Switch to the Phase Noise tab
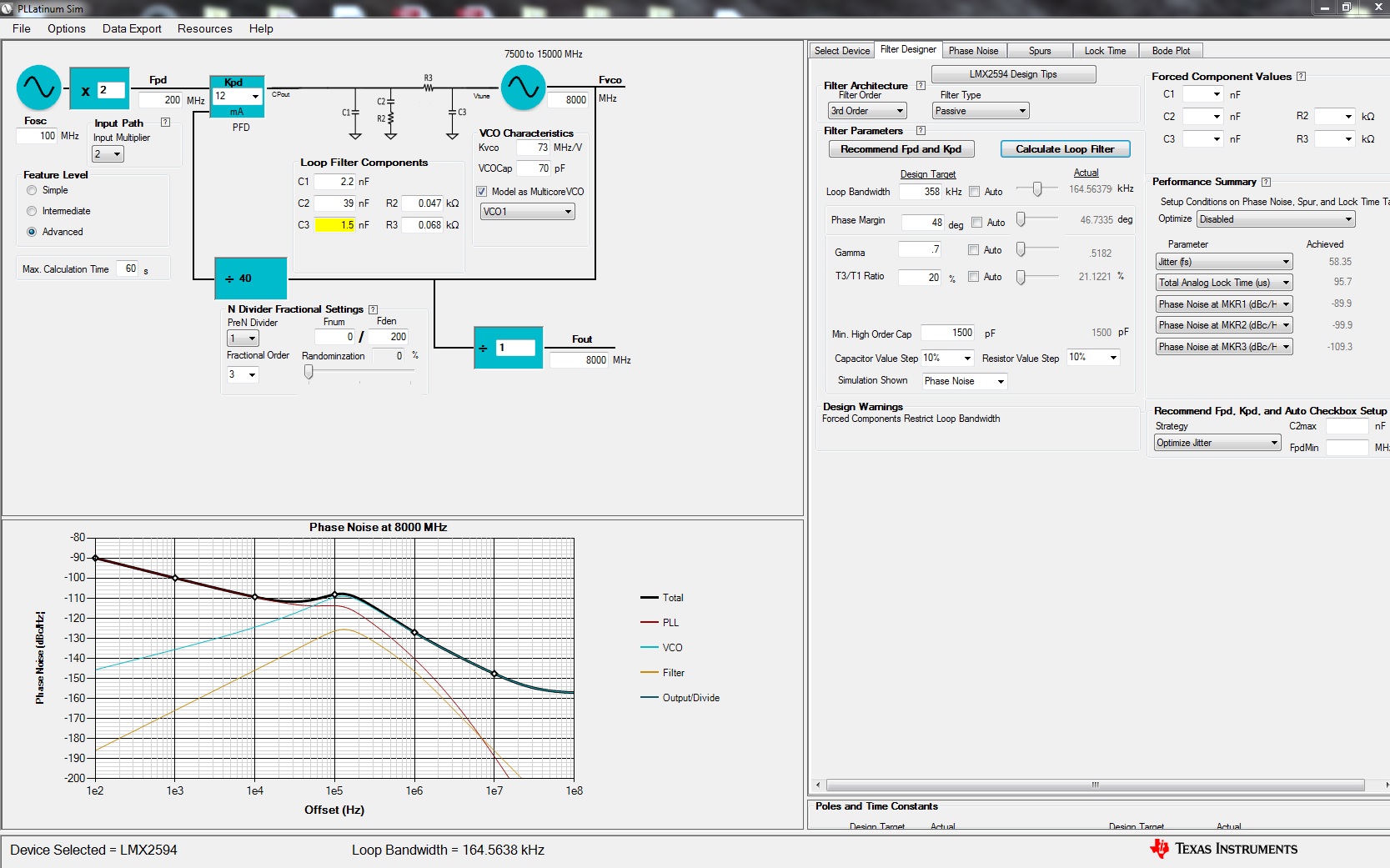Viewport: 1390px width, 868px height. pos(974,51)
